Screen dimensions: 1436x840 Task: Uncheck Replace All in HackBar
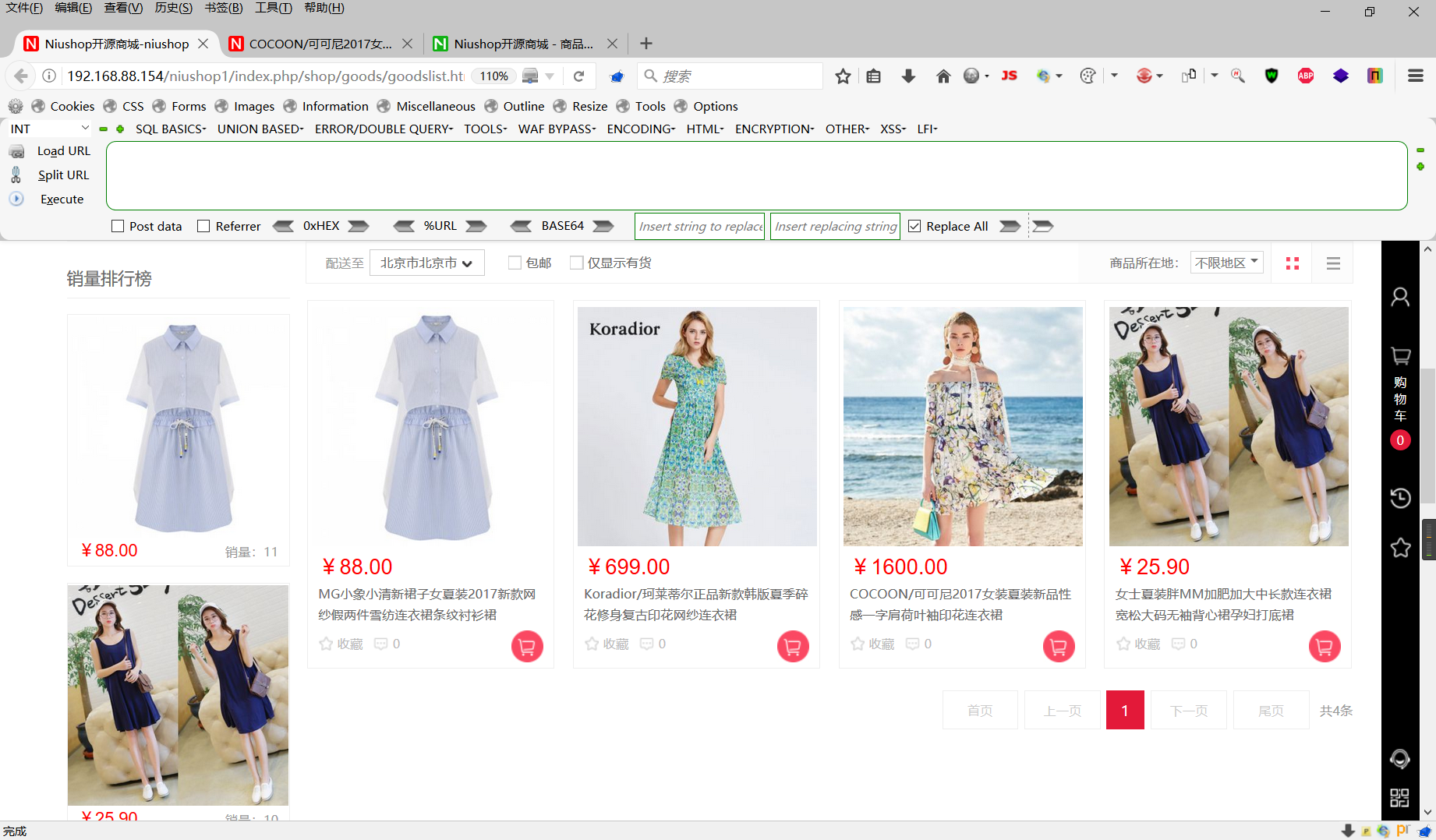(x=914, y=226)
